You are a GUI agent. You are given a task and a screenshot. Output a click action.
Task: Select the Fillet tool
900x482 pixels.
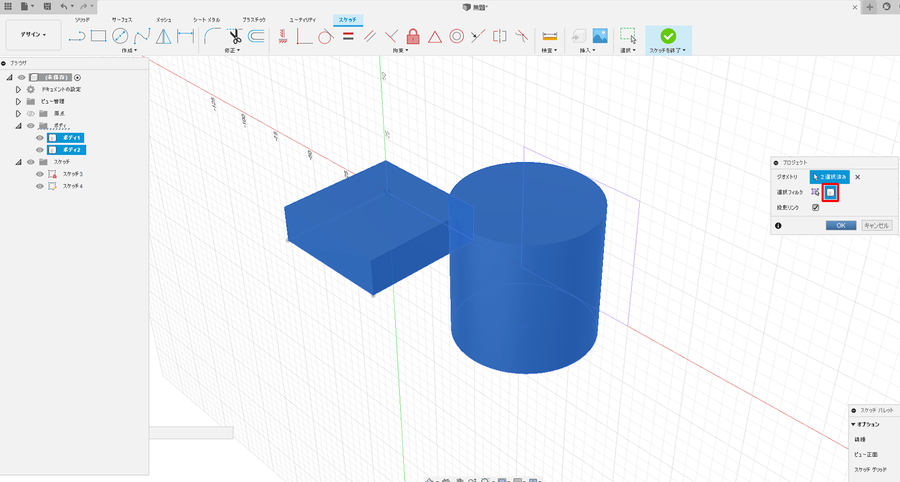tap(212, 36)
